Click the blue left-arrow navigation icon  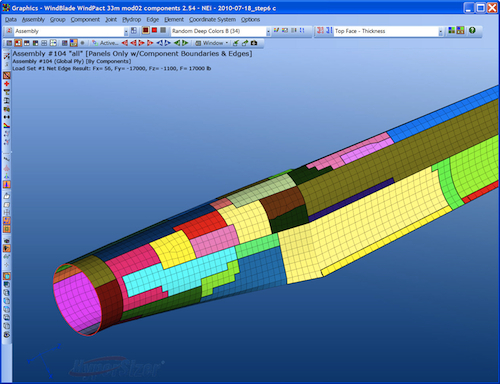(160, 43)
